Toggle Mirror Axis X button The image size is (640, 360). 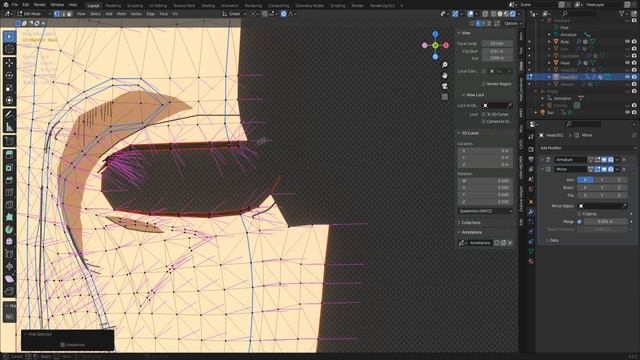click(x=585, y=180)
